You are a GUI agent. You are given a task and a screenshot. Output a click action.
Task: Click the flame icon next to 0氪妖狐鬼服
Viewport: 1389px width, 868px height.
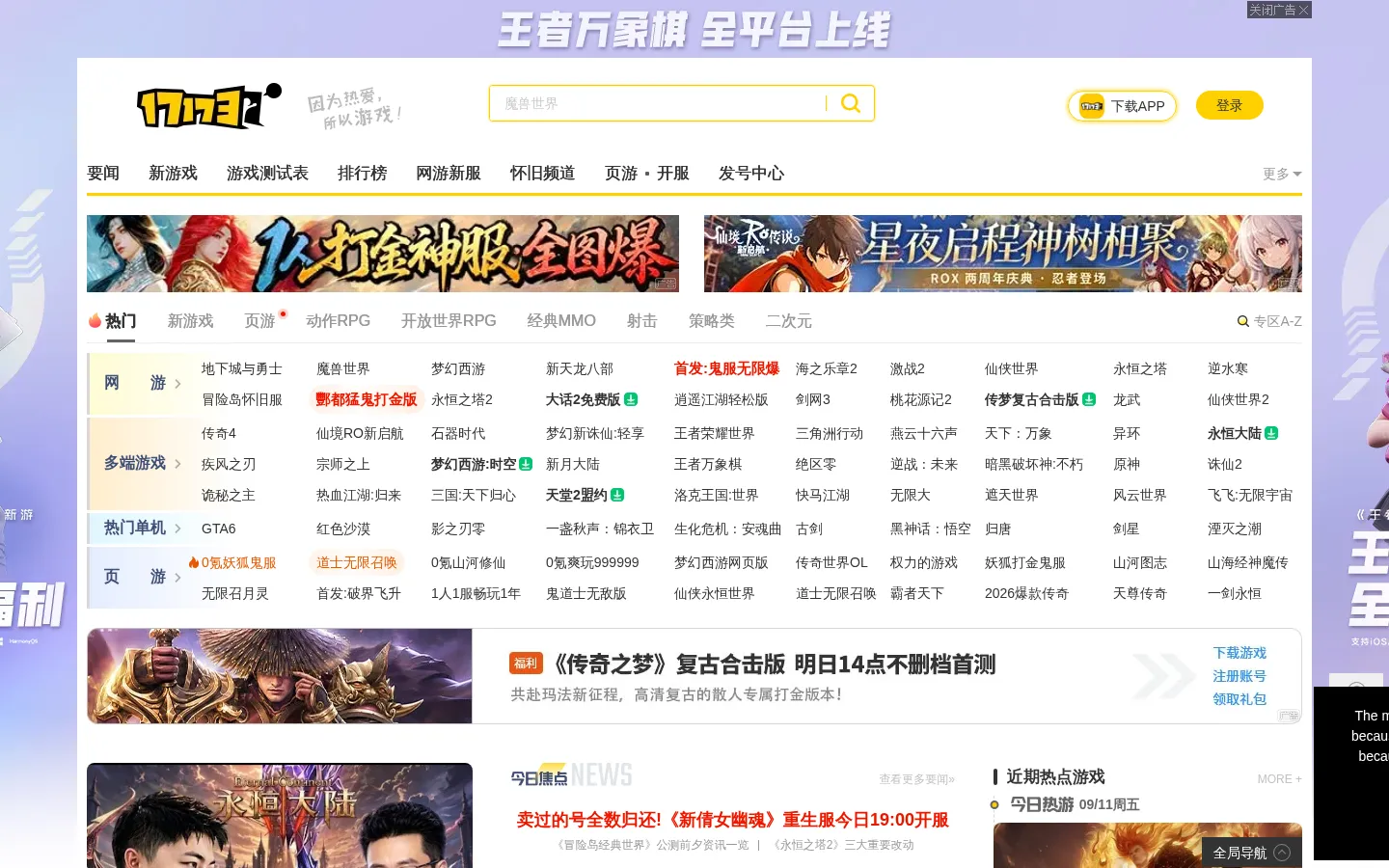(x=194, y=562)
